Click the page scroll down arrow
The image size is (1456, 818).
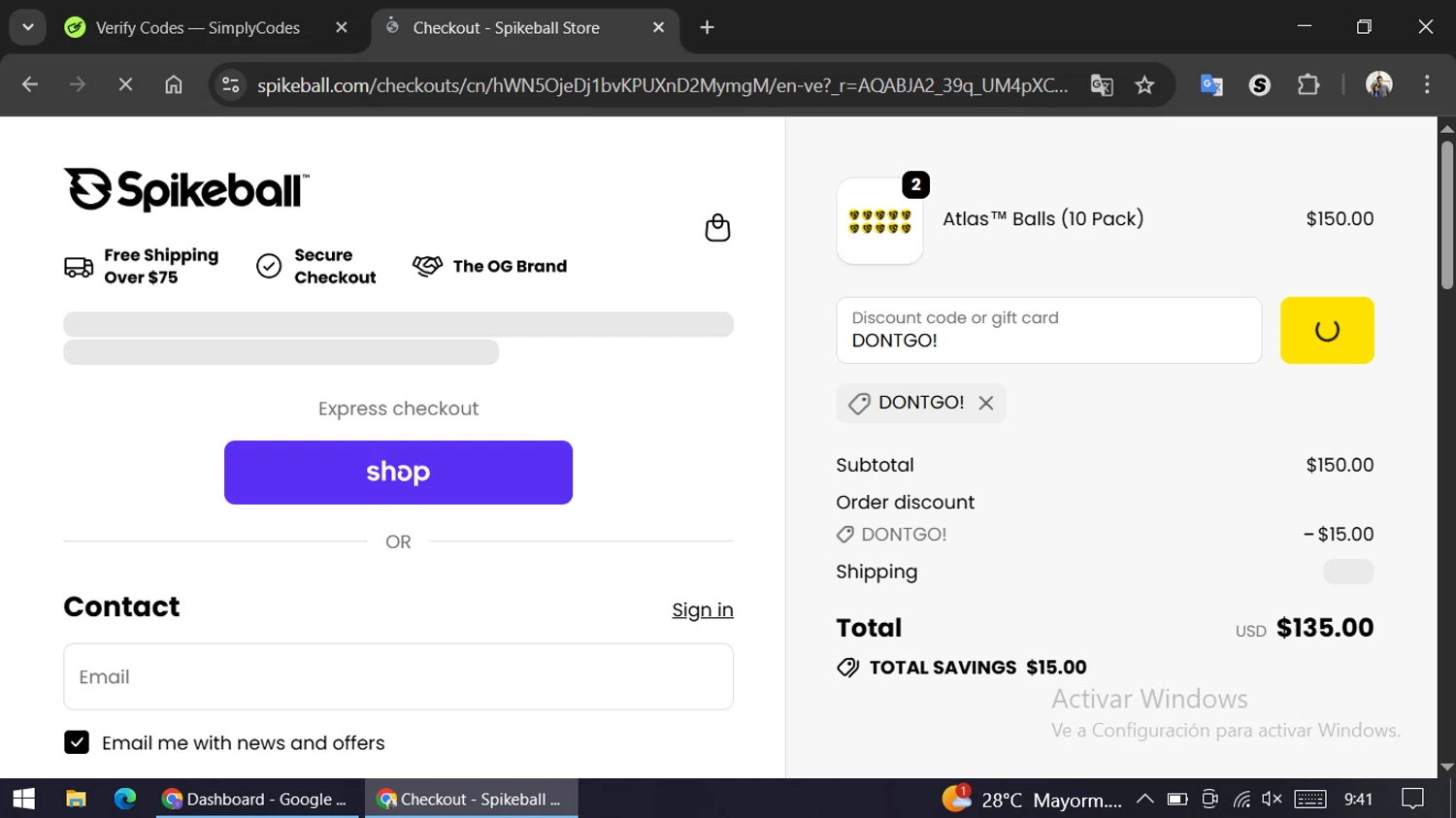coord(1447,768)
